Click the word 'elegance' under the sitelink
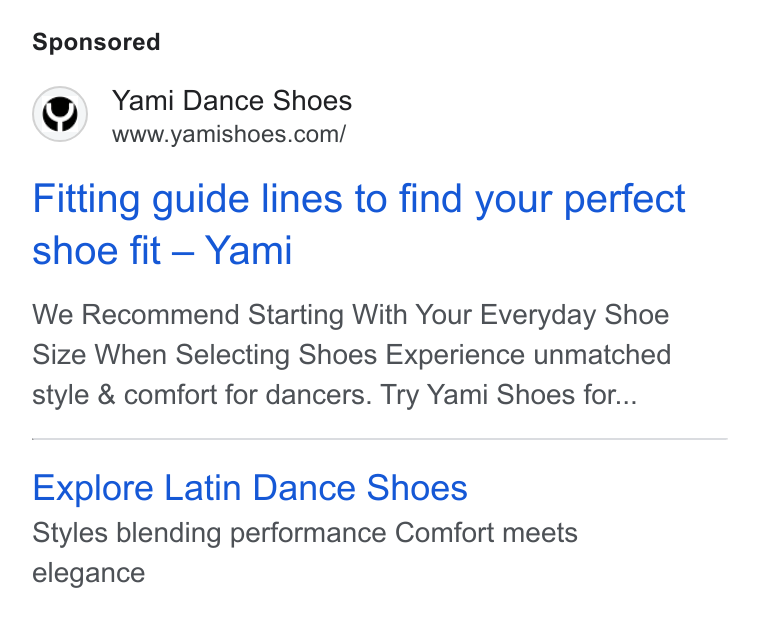Viewport: 760px width, 640px height. pyautogui.click(x=89, y=574)
